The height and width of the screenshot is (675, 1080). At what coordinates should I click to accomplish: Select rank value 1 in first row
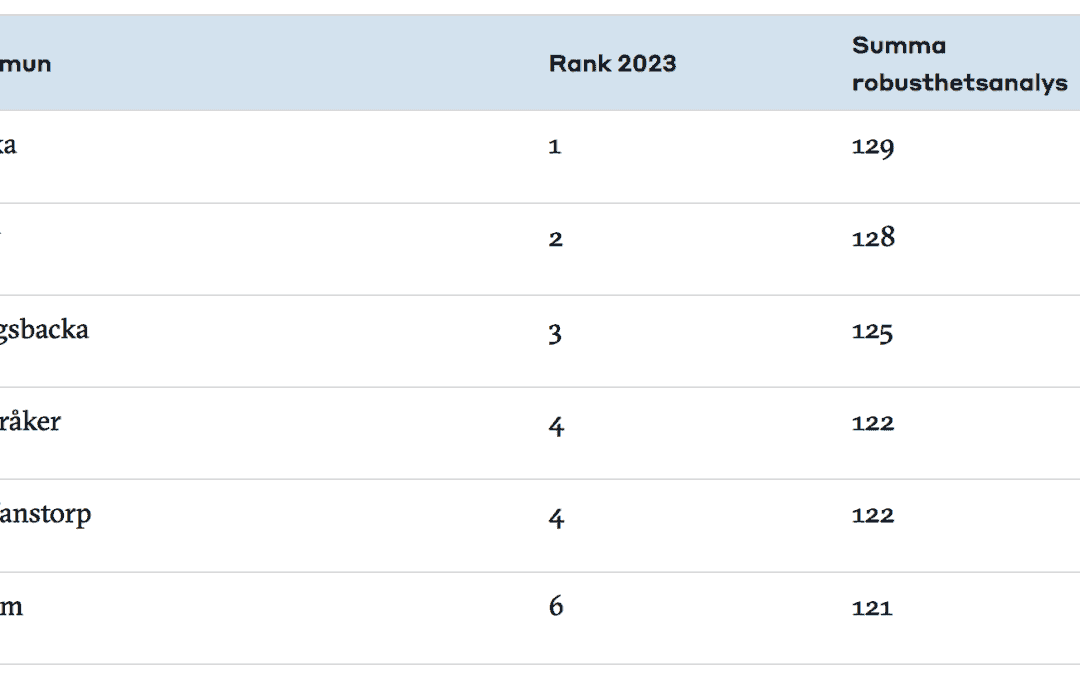point(555,146)
